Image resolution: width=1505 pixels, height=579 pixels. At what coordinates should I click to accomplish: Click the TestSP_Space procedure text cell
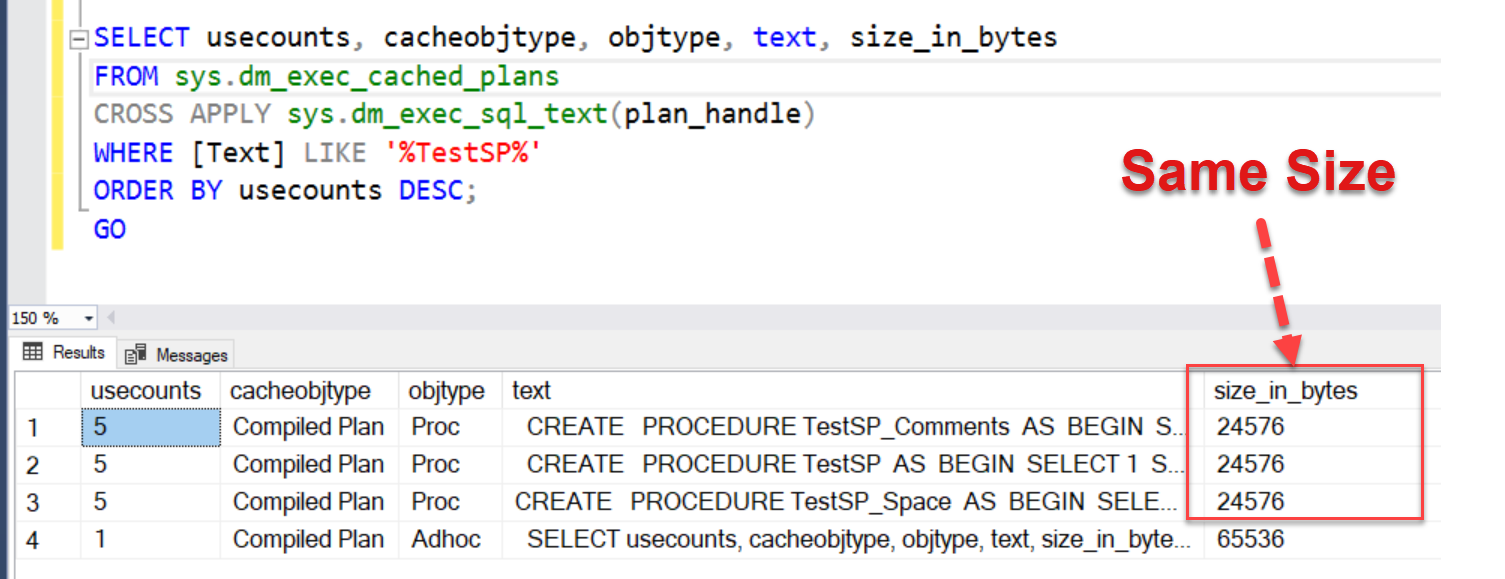[x=853, y=502]
